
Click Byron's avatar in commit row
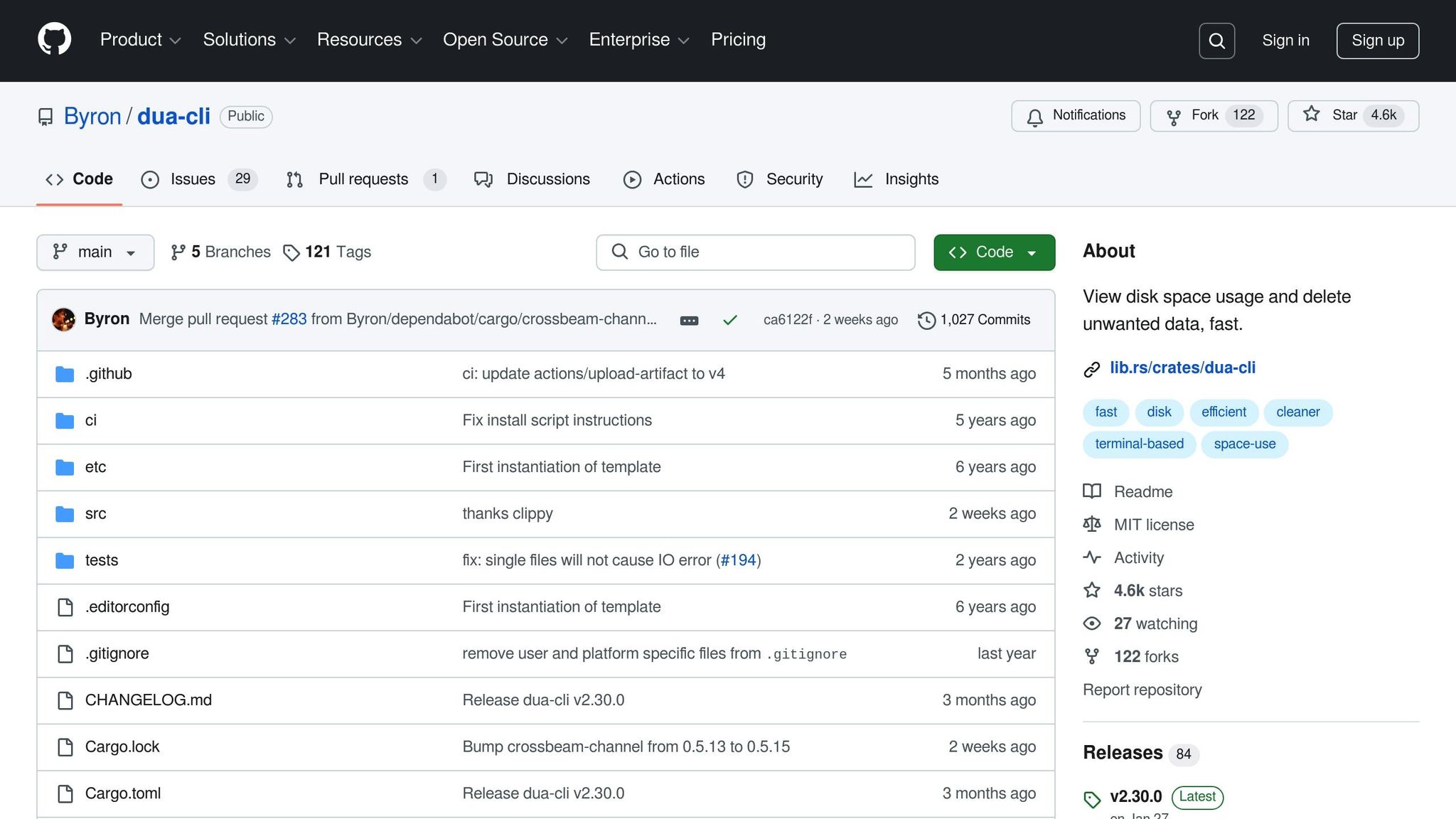pyautogui.click(x=64, y=319)
